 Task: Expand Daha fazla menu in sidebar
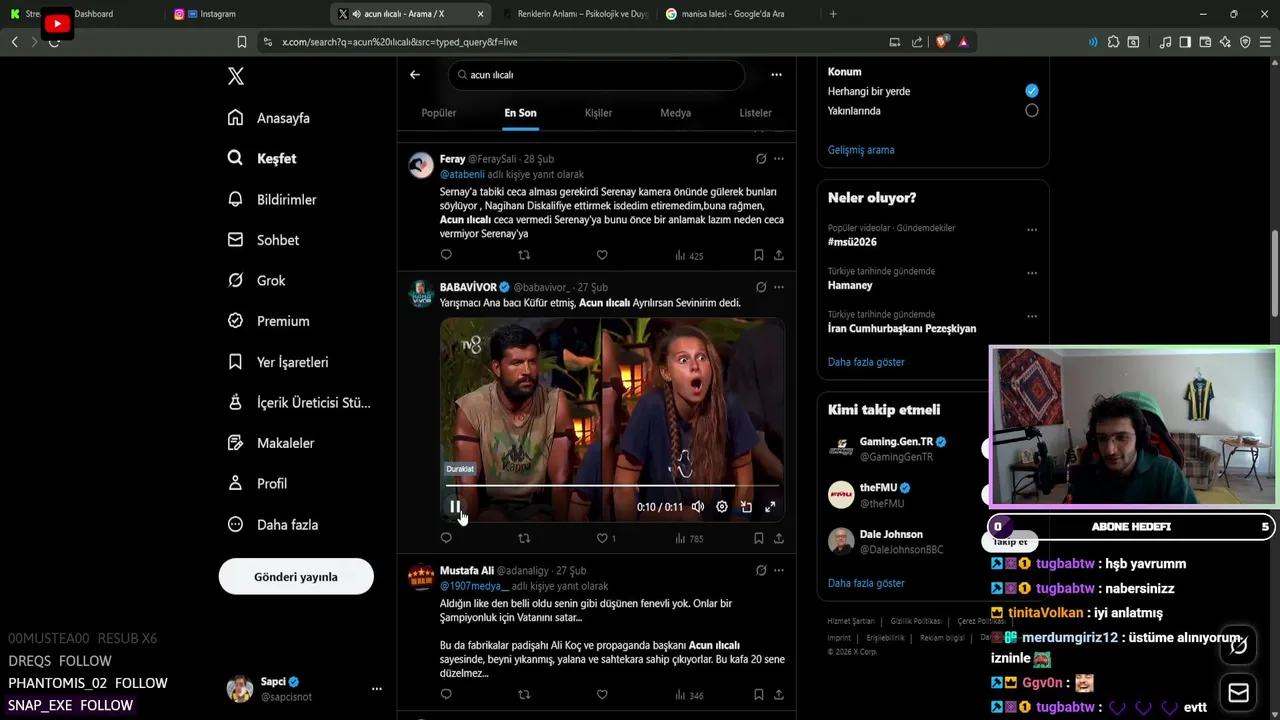tap(273, 524)
